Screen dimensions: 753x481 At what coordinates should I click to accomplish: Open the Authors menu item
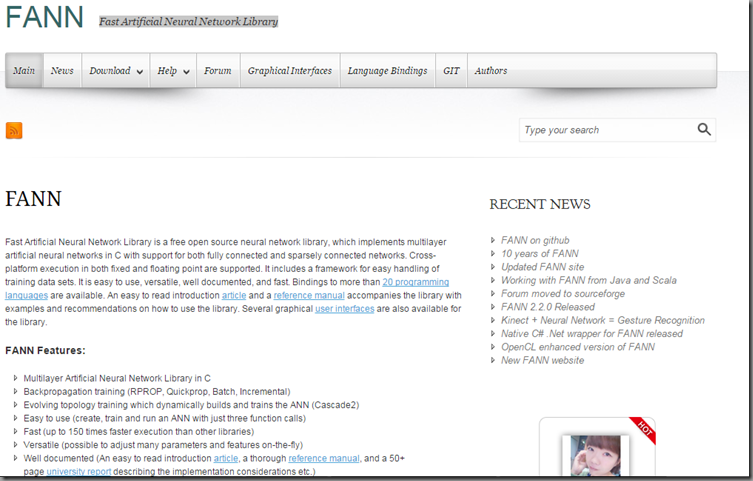[x=491, y=71]
